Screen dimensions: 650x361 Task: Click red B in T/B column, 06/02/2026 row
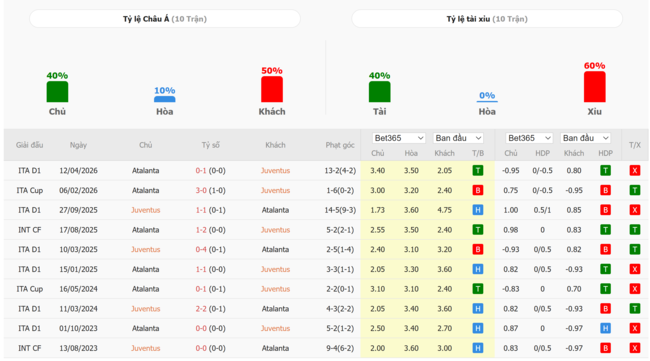click(x=478, y=190)
